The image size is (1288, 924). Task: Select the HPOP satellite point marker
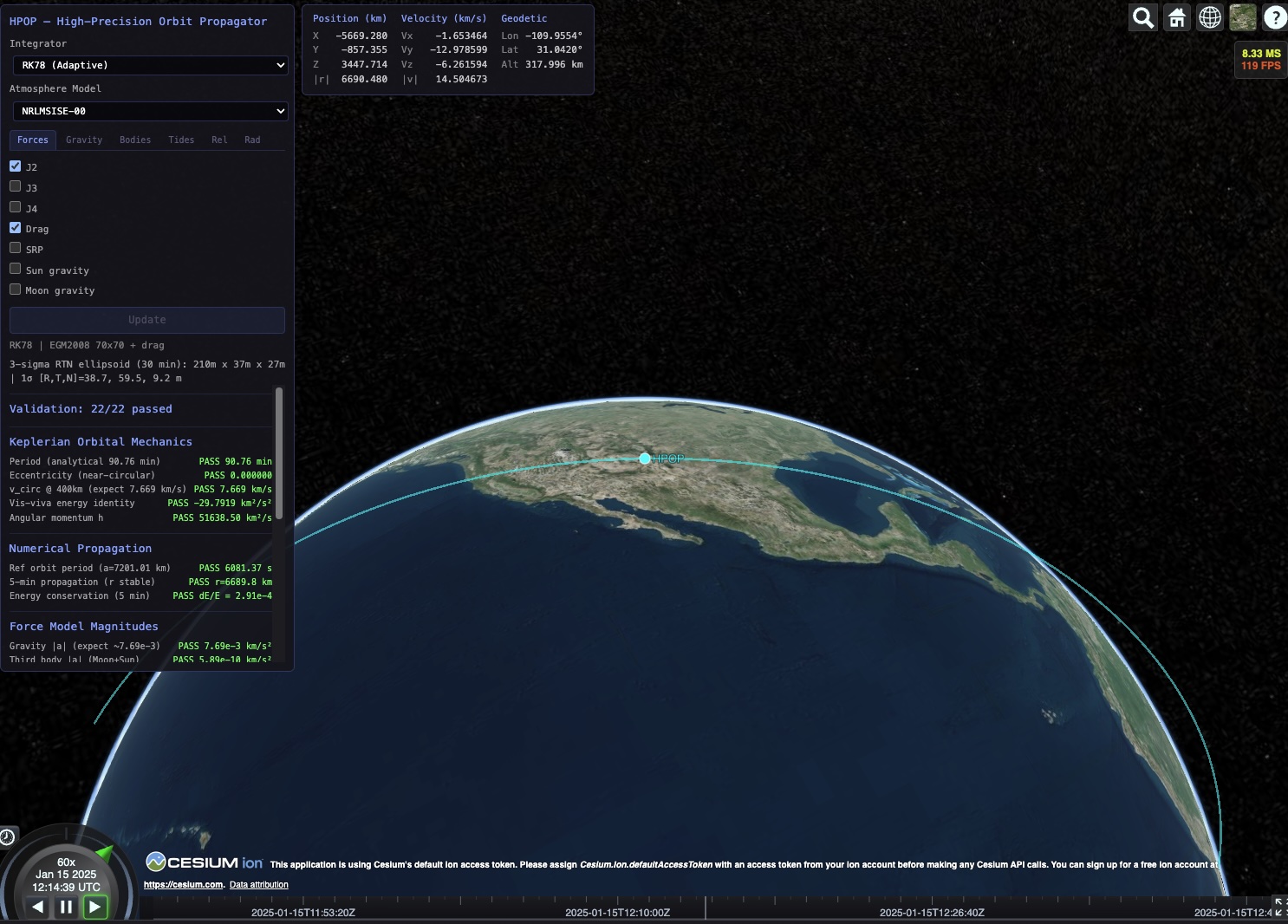644,459
